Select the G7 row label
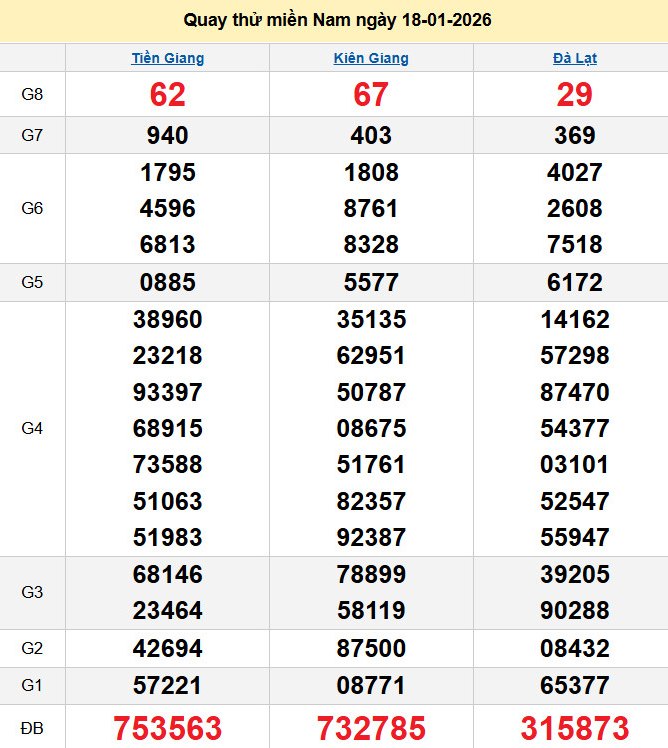The image size is (668, 748). (32, 135)
